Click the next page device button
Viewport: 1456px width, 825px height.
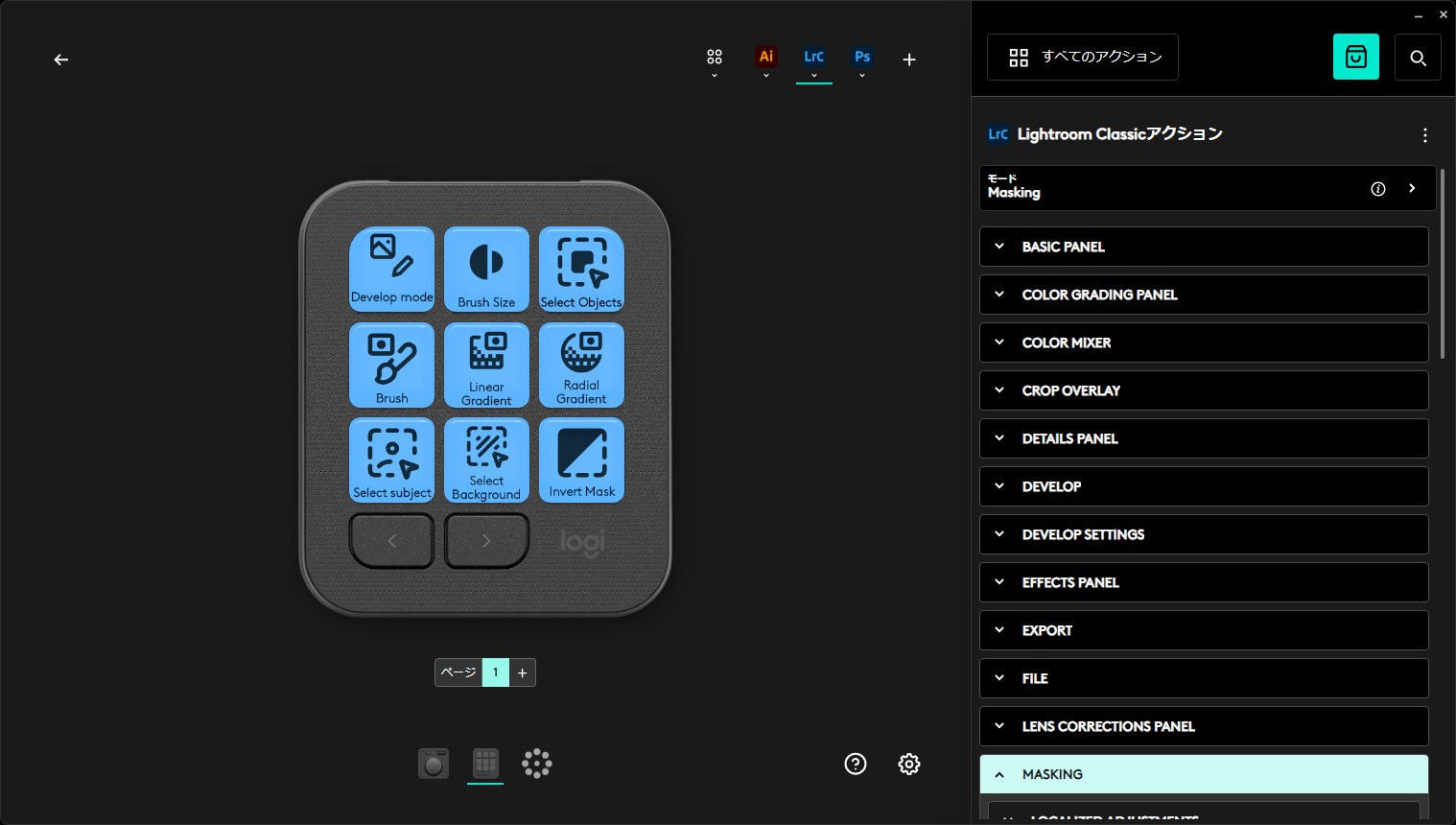pyautogui.click(x=486, y=541)
